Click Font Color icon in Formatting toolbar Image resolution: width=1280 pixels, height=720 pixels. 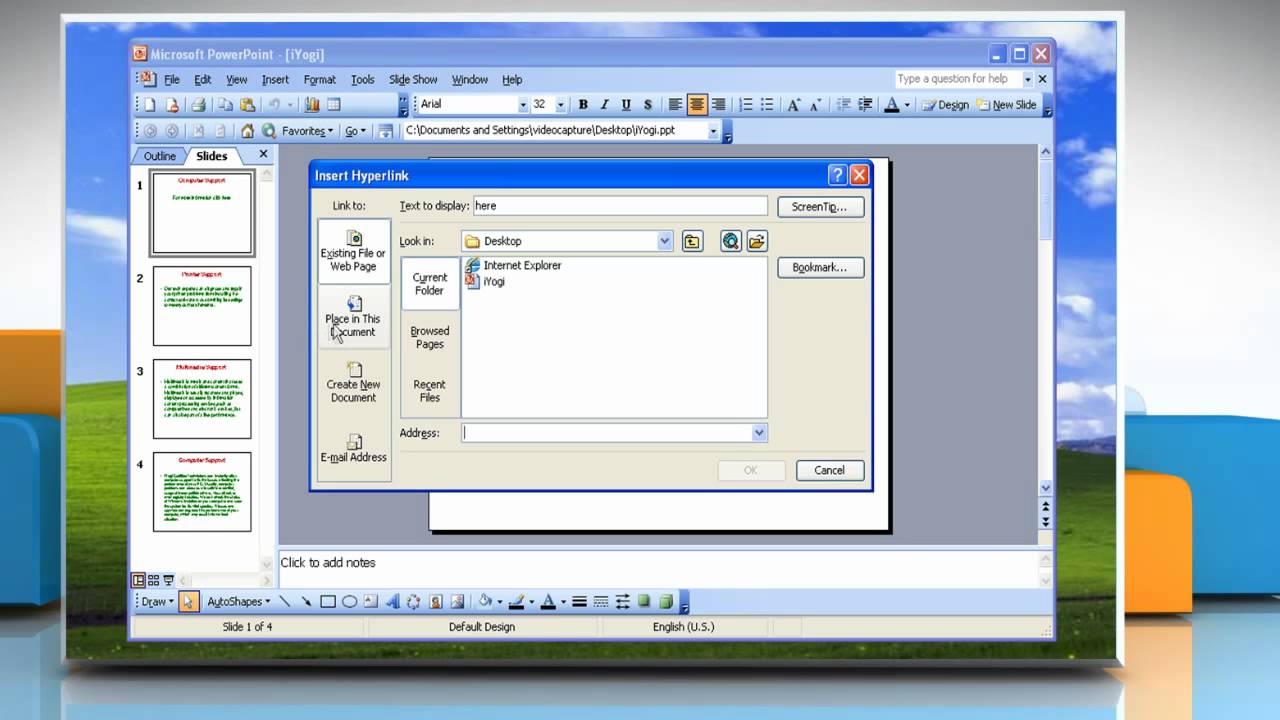click(x=893, y=104)
